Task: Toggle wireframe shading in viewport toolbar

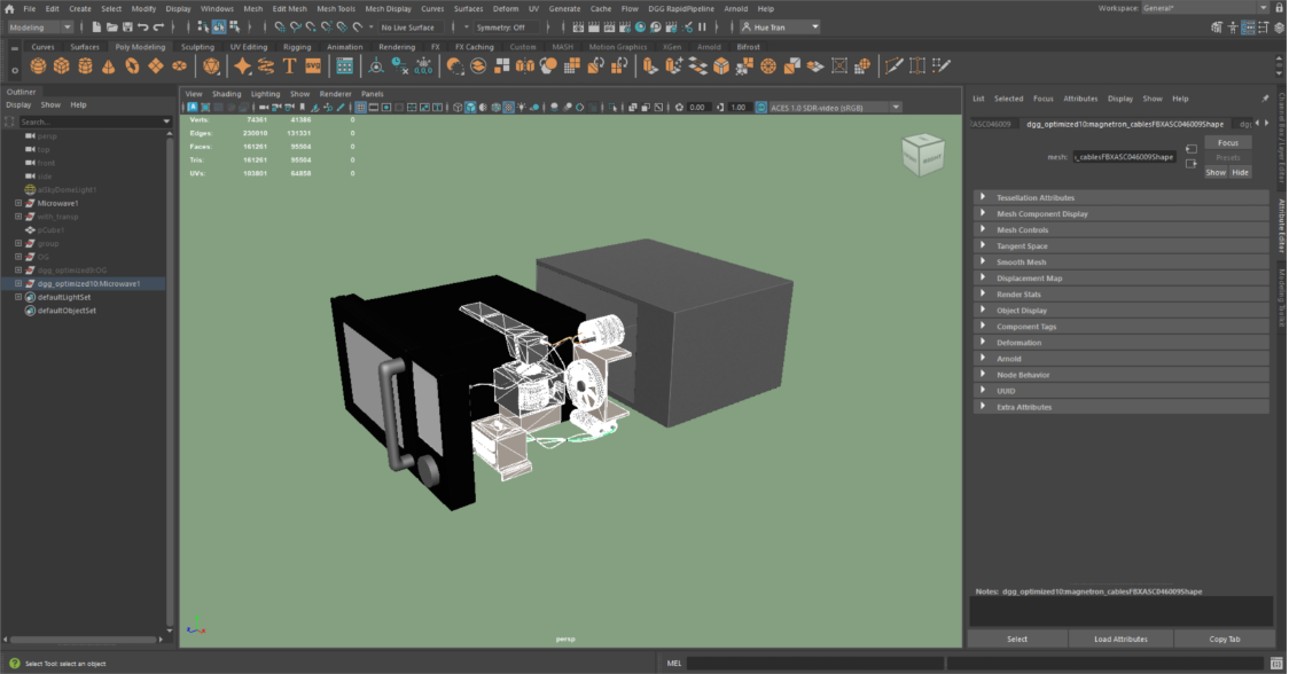Action: click(458, 107)
